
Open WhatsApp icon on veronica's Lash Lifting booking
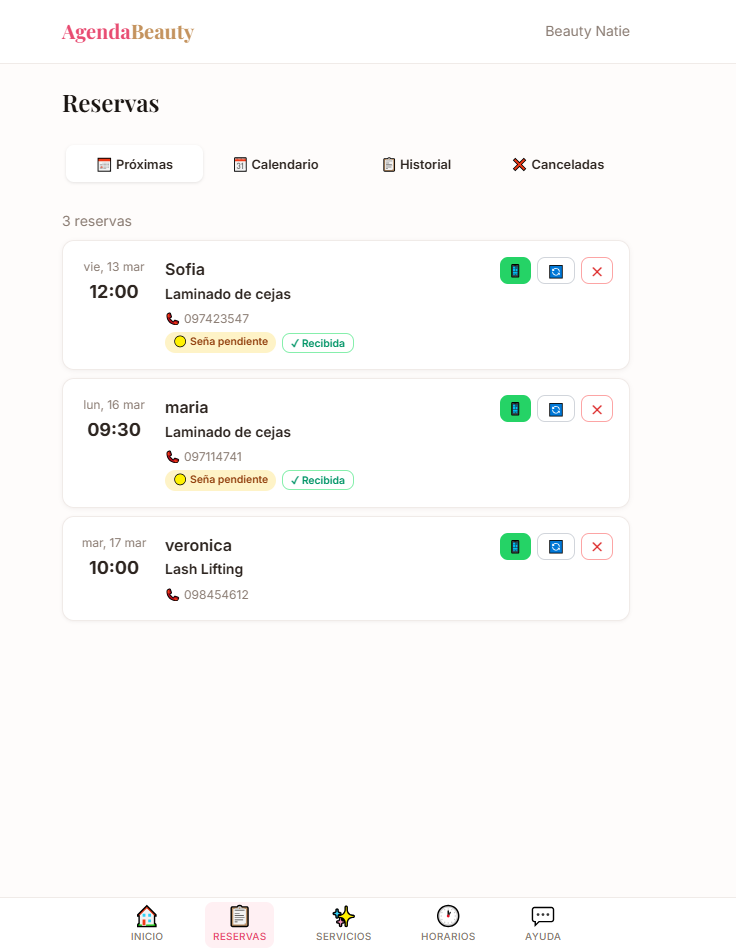tap(515, 546)
